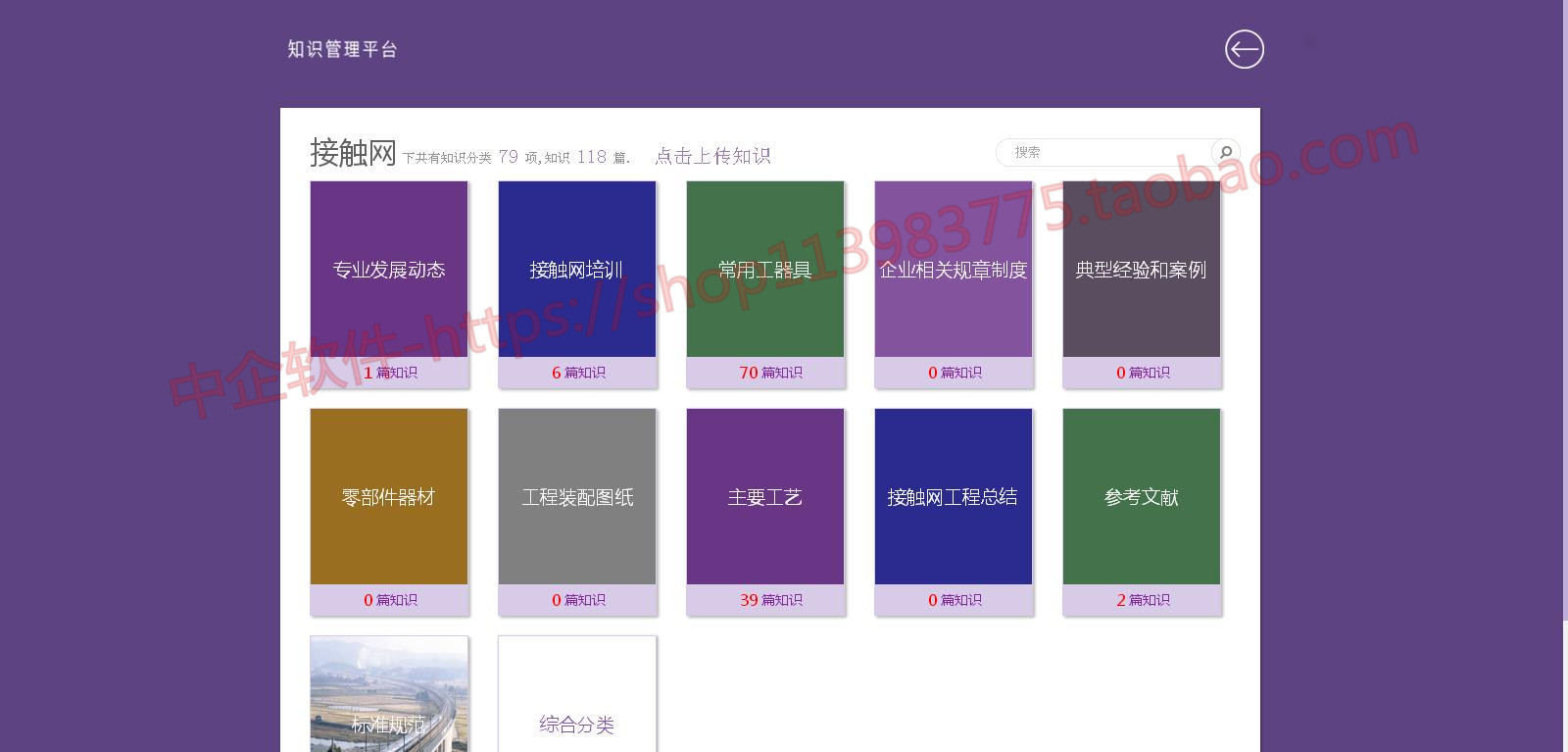
Task: Open the 工程装配图纸 category tile
Action: [577, 497]
